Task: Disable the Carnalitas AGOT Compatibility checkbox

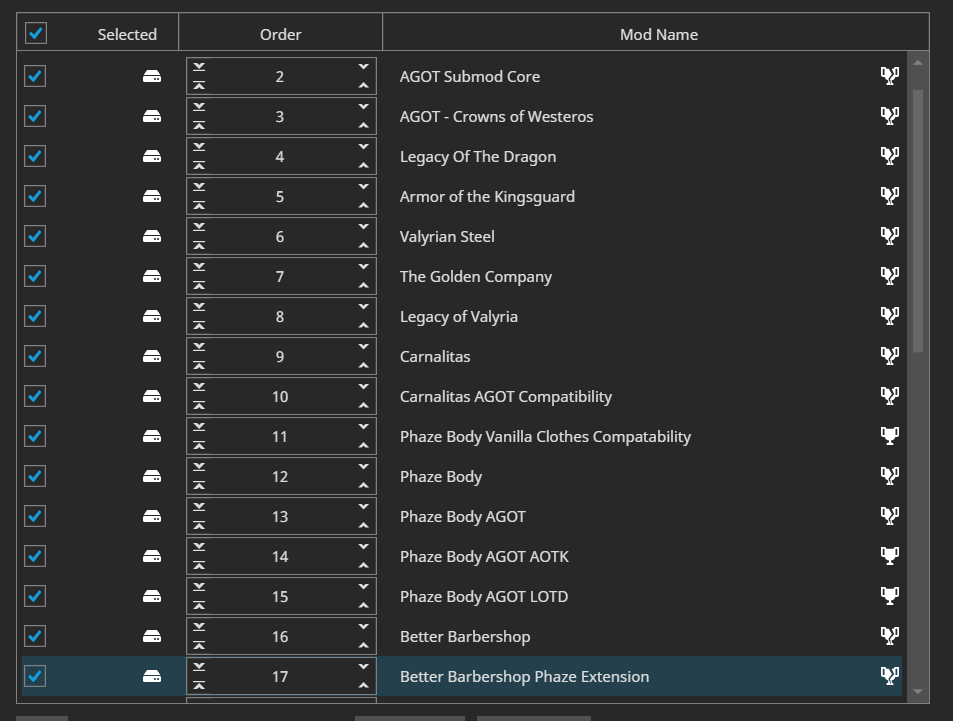Action: pyautogui.click(x=35, y=396)
